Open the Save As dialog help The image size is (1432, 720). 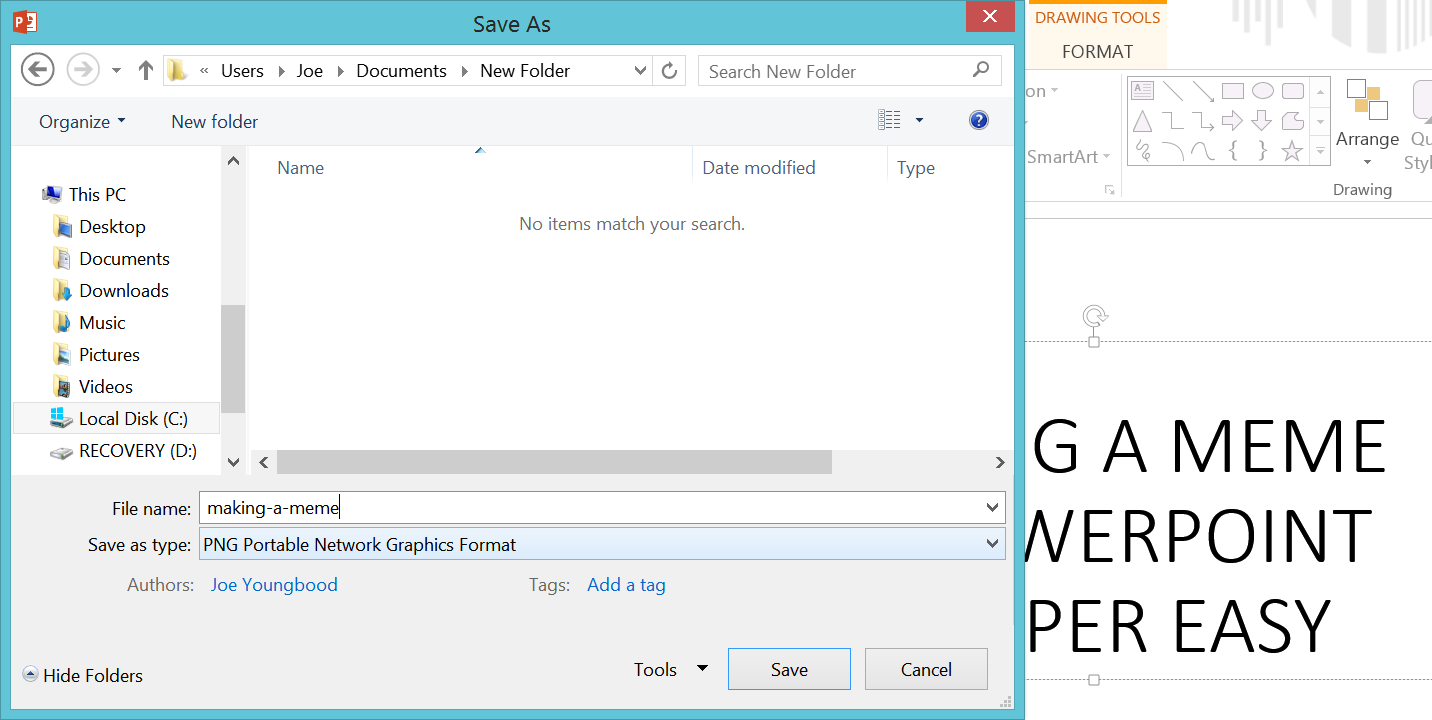point(979,120)
